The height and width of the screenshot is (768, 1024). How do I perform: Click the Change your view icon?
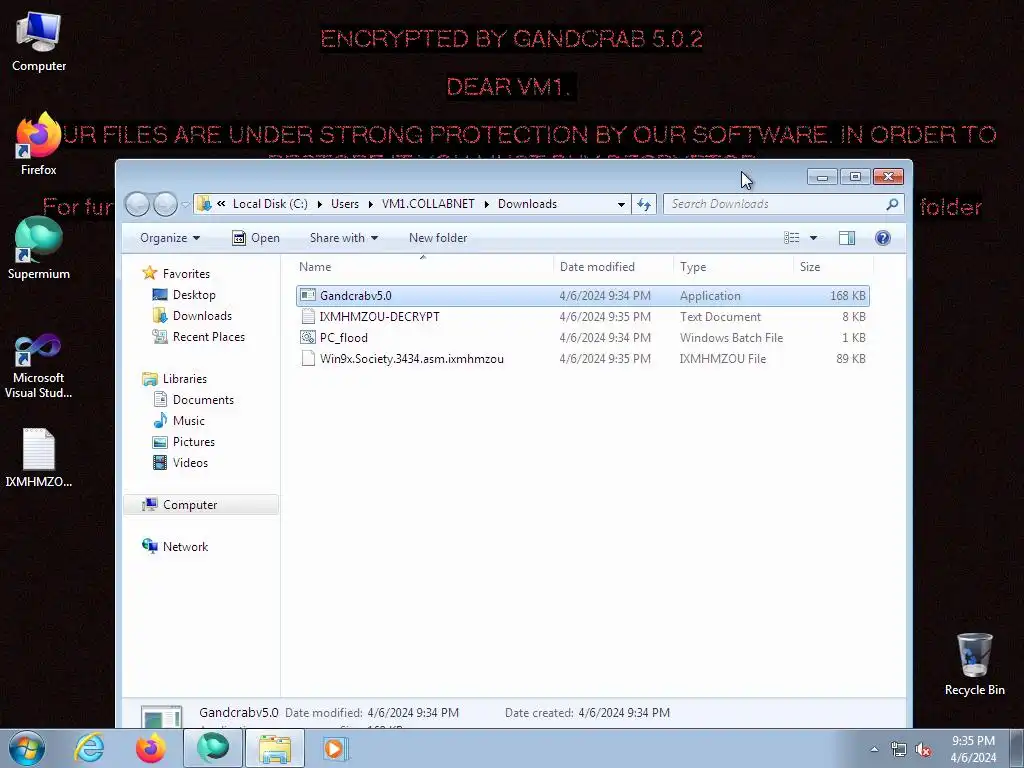point(792,238)
